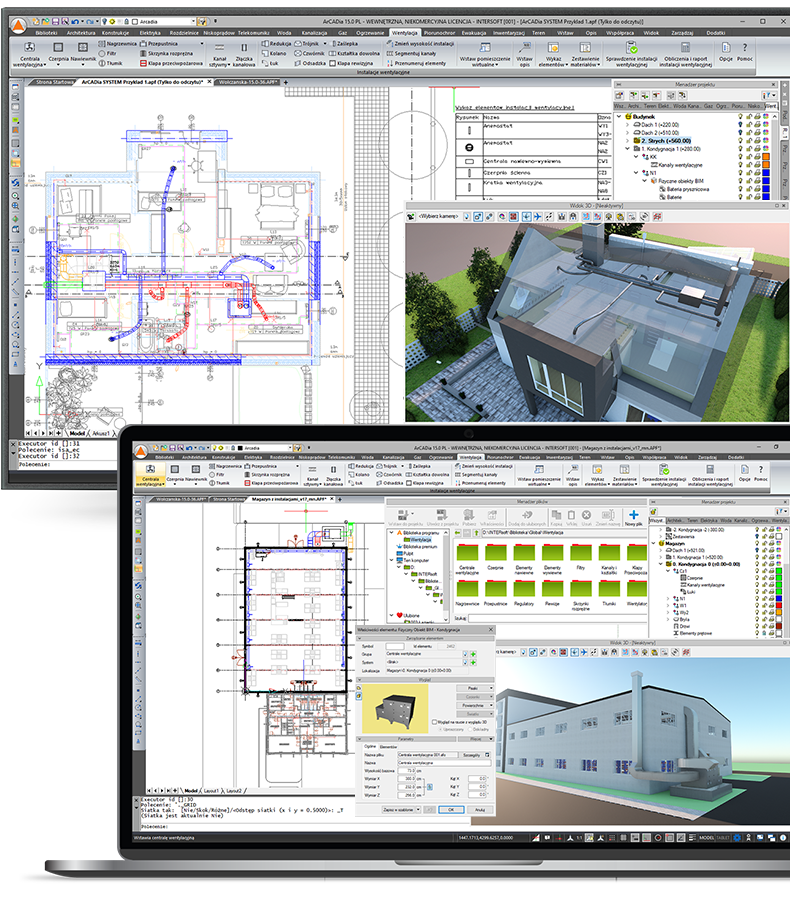Click Kanał sztywny tool on the monitor
This screenshot has height=900, width=790.
(219, 53)
